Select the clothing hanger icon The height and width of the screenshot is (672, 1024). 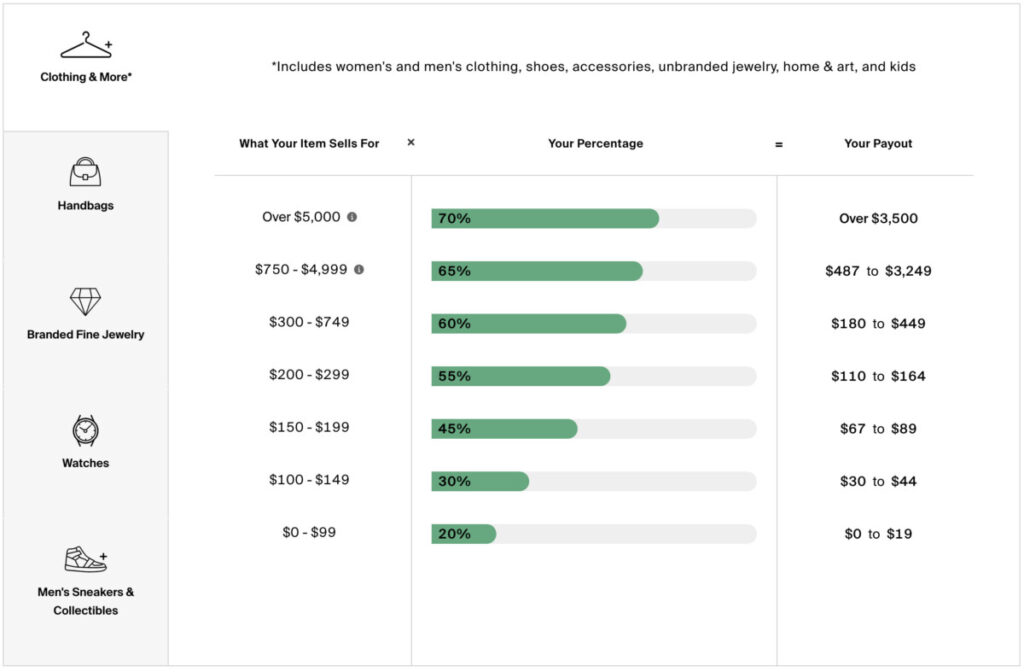(86, 45)
